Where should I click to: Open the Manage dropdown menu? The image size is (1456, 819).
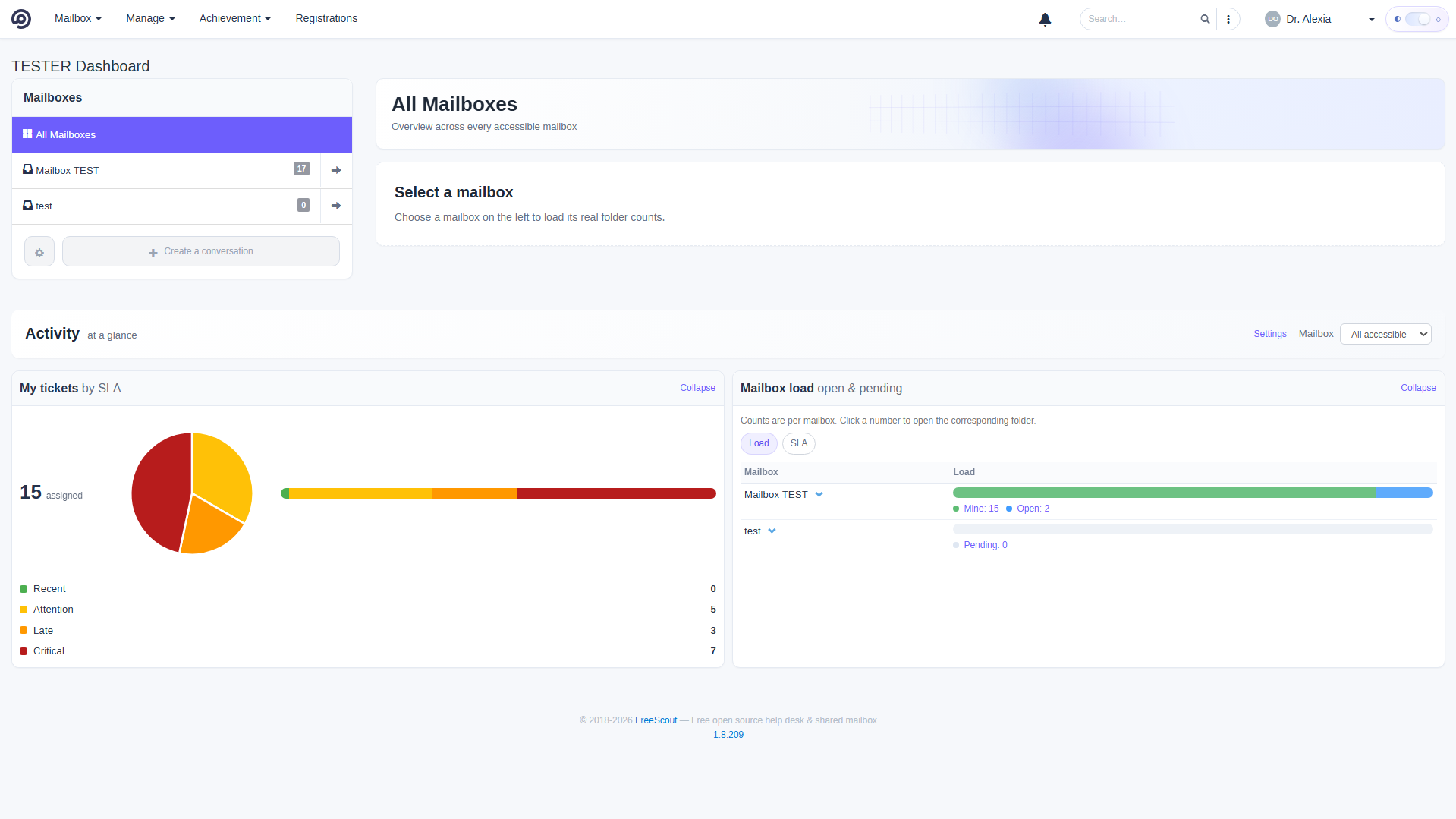click(150, 18)
